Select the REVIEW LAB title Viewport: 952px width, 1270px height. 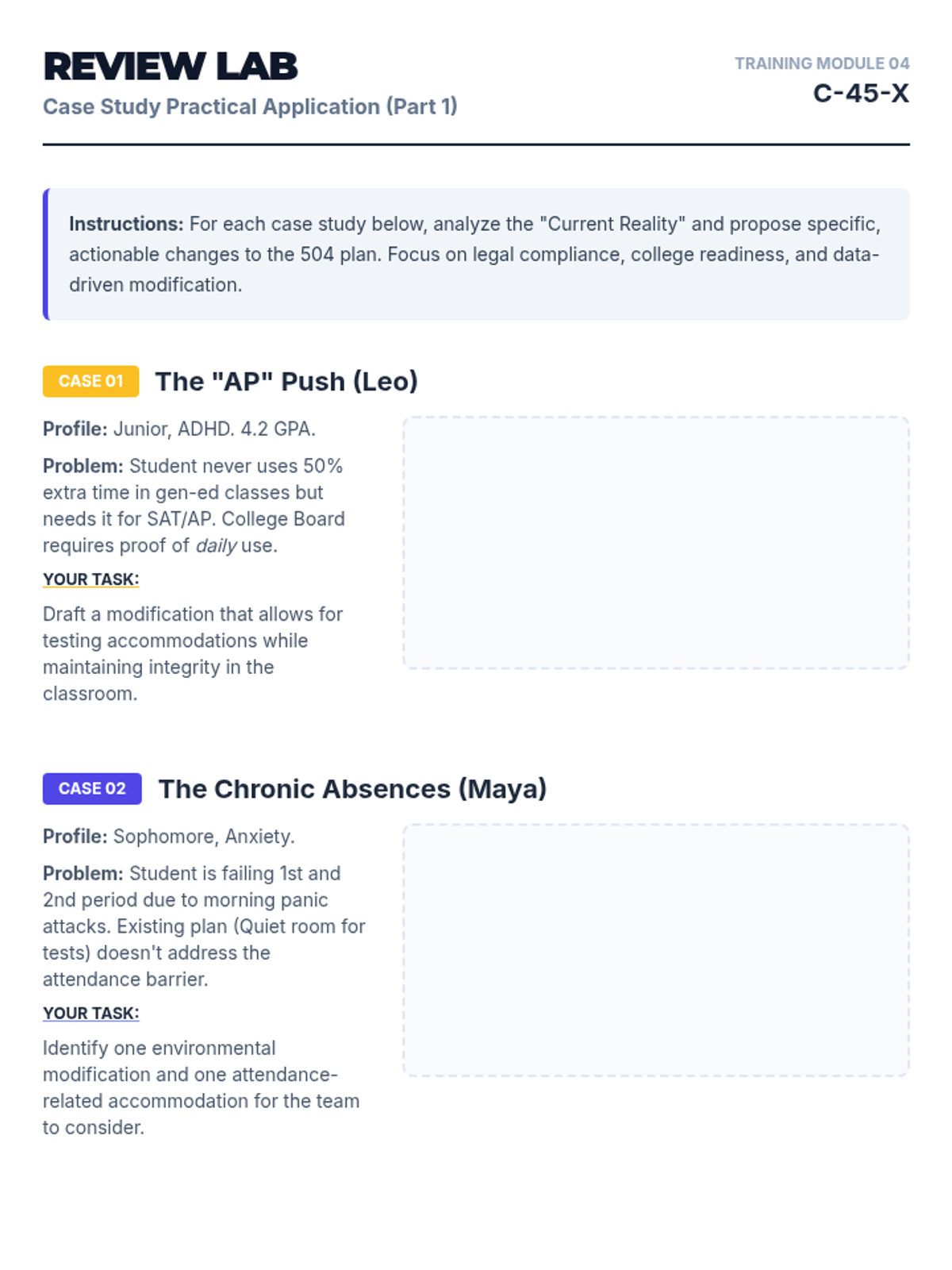tap(171, 67)
